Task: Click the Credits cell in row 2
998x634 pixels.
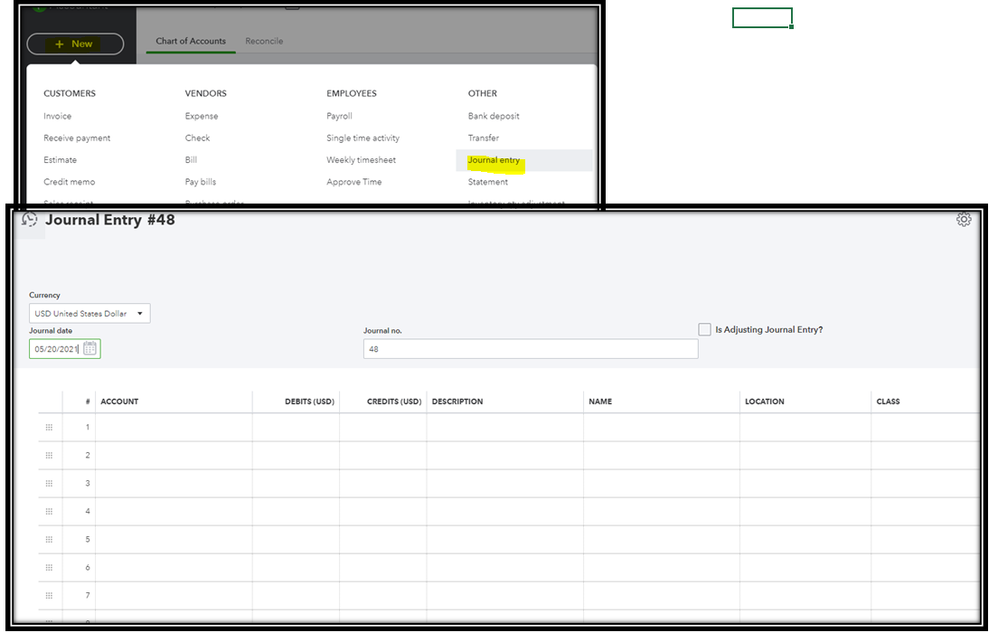Action: coord(383,455)
